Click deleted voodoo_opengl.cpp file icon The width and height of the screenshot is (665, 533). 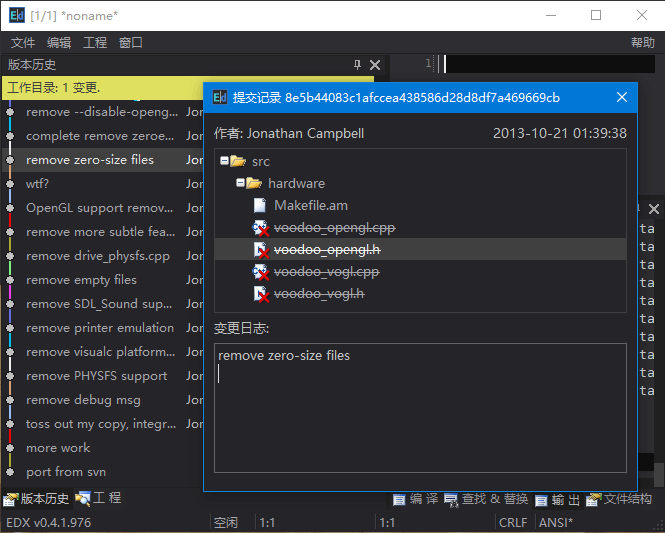[x=260, y=228]
